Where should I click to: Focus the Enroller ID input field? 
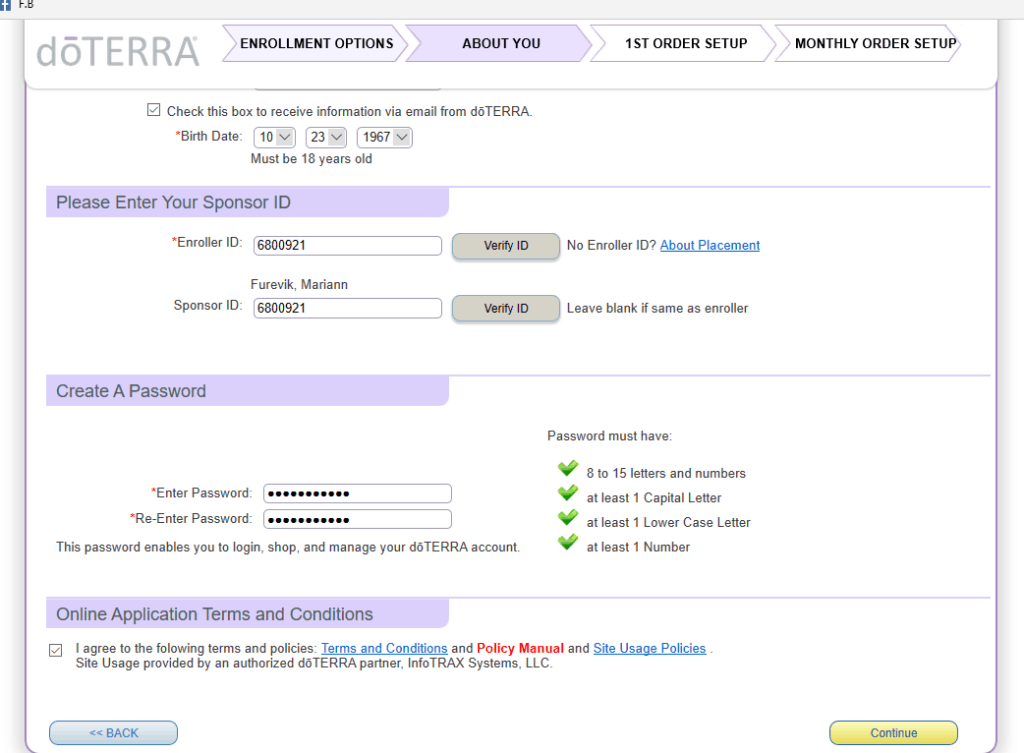coord(347,246)
